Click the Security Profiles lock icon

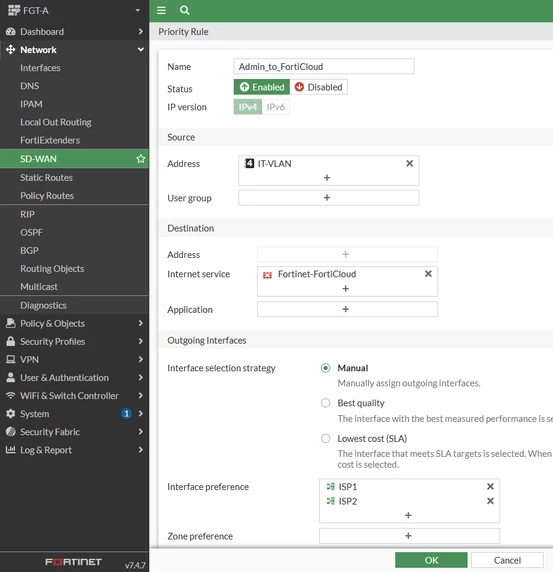pyautogui.click(x=11, y=341)
